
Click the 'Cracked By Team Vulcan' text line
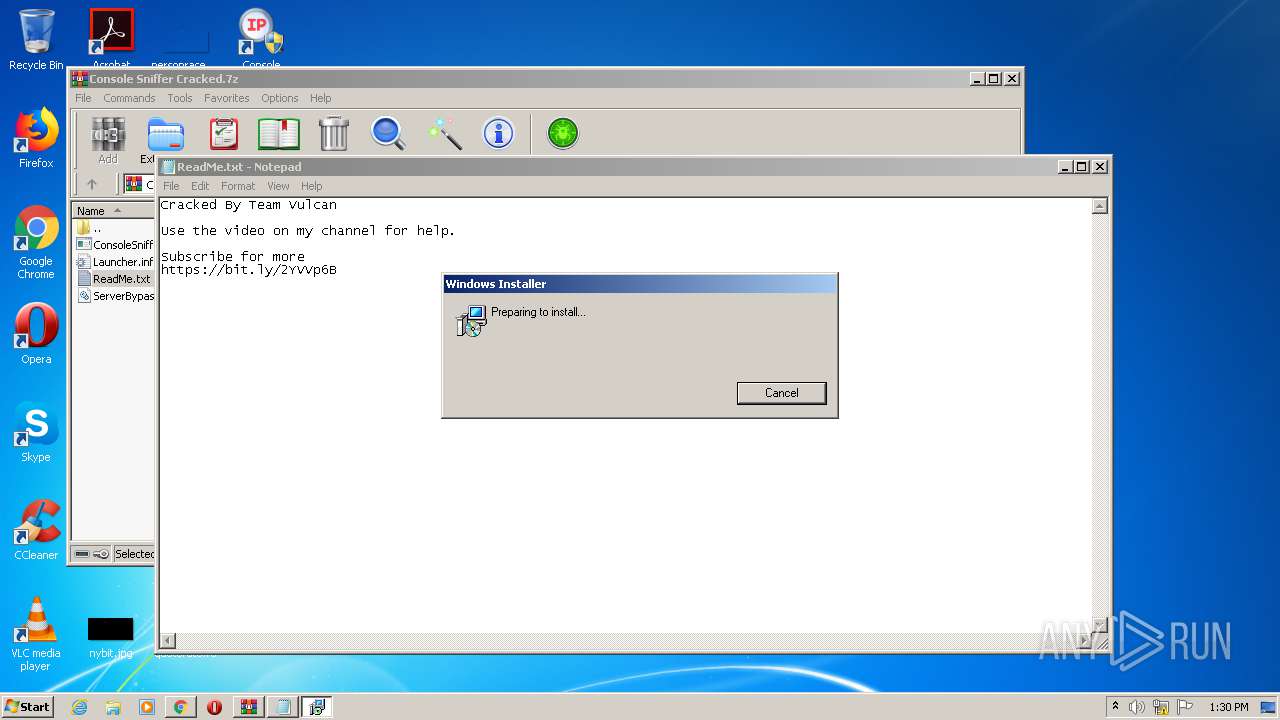(249, 205)
